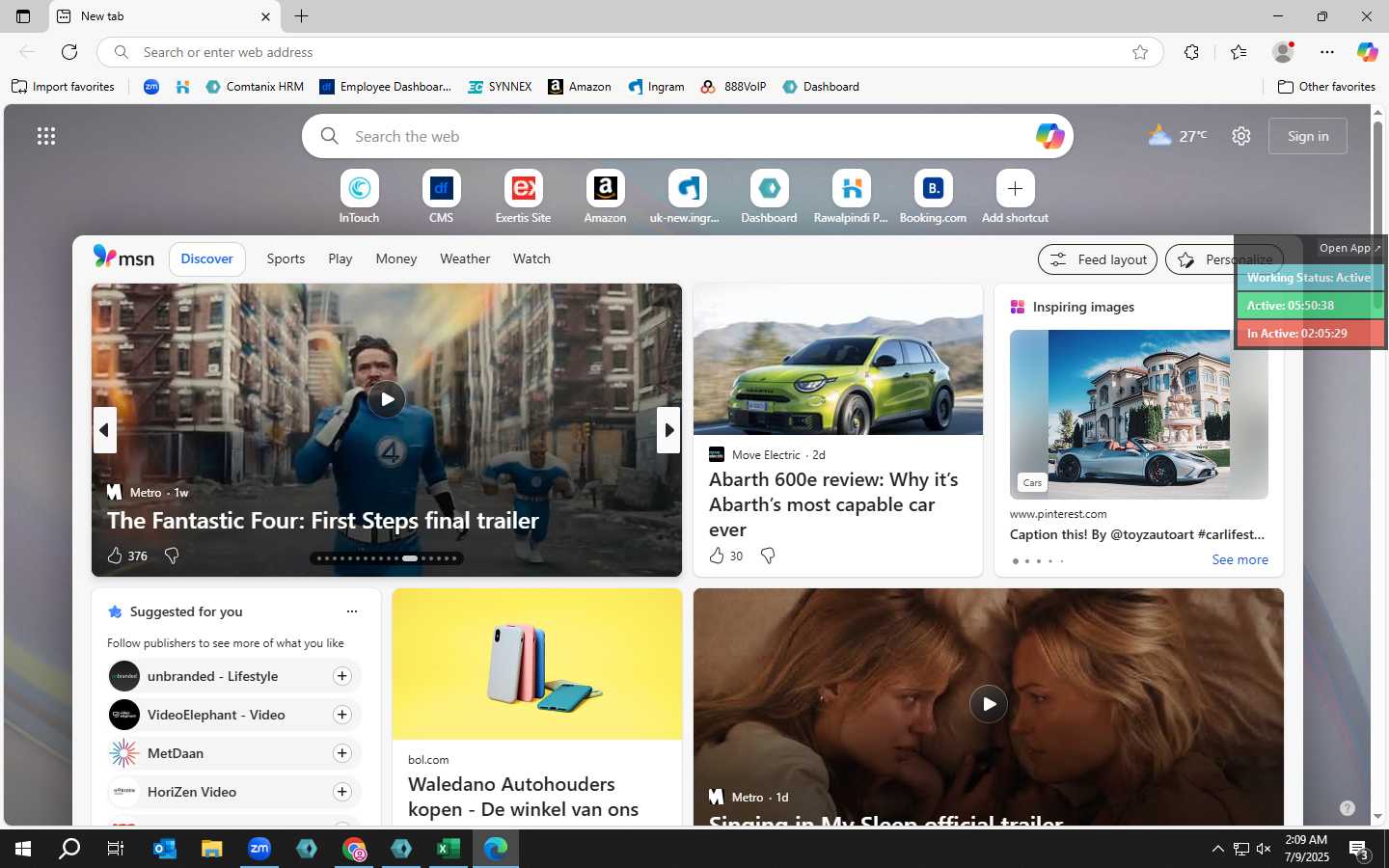Open Suggested for you more options
Viewport: 1389px width, 868px height.
(x=352, y=611)
